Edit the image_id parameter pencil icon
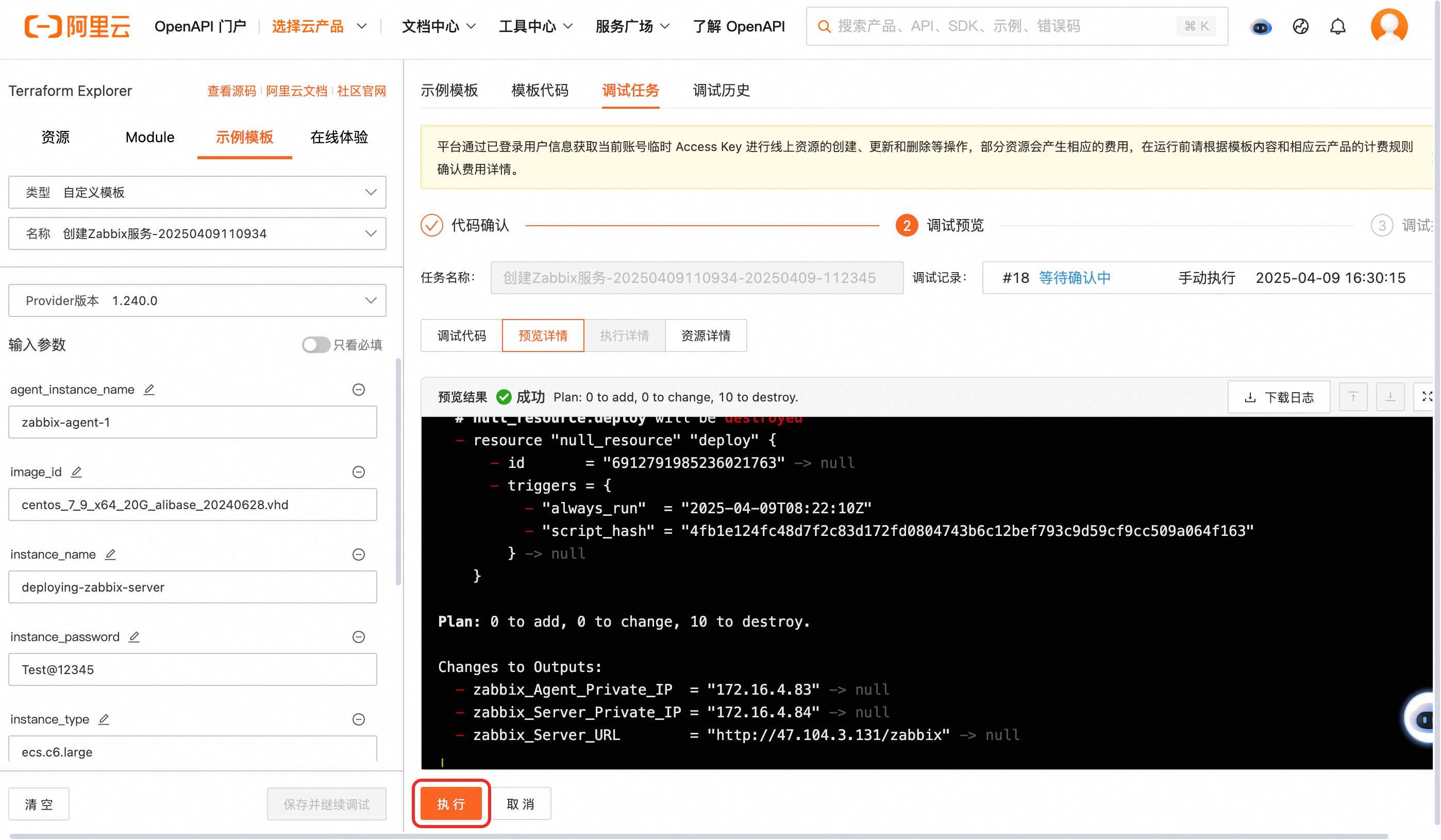The image size is (1441, 840). tap(76, 472)
